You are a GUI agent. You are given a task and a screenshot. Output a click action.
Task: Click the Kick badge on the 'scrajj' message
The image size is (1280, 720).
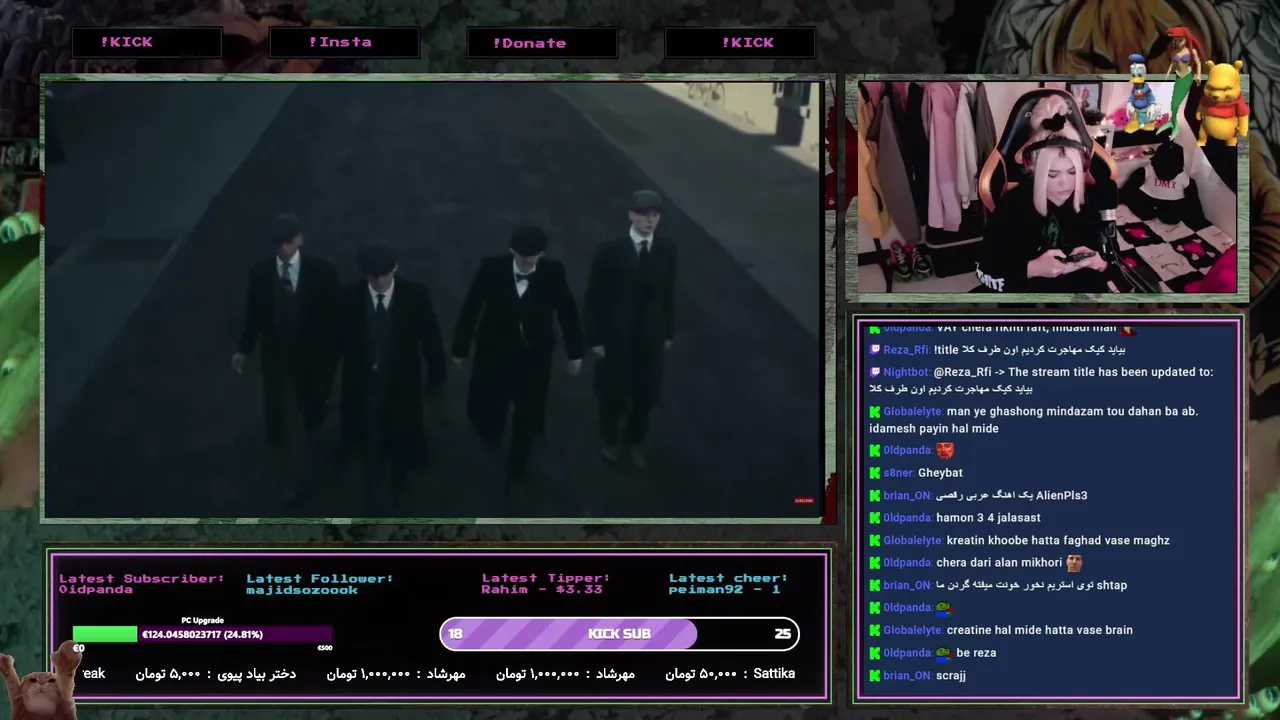pyautogui.click(x=875, y=676)
